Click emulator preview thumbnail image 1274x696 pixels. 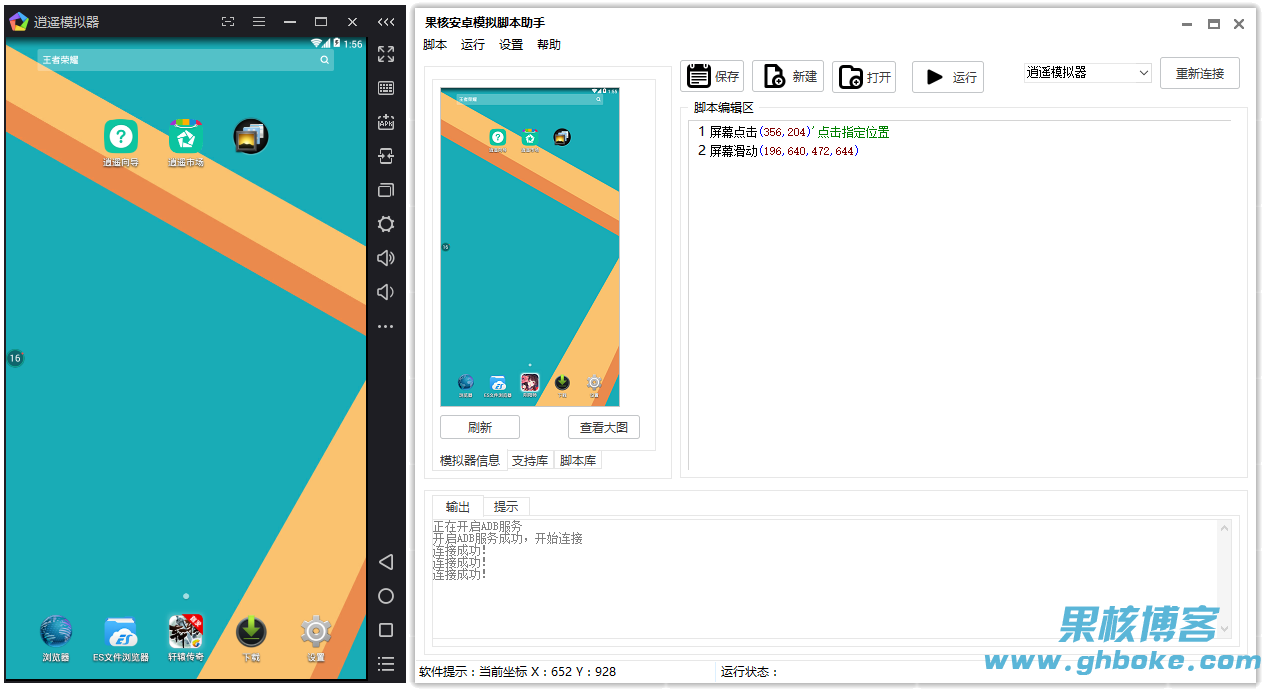[530, 247]
